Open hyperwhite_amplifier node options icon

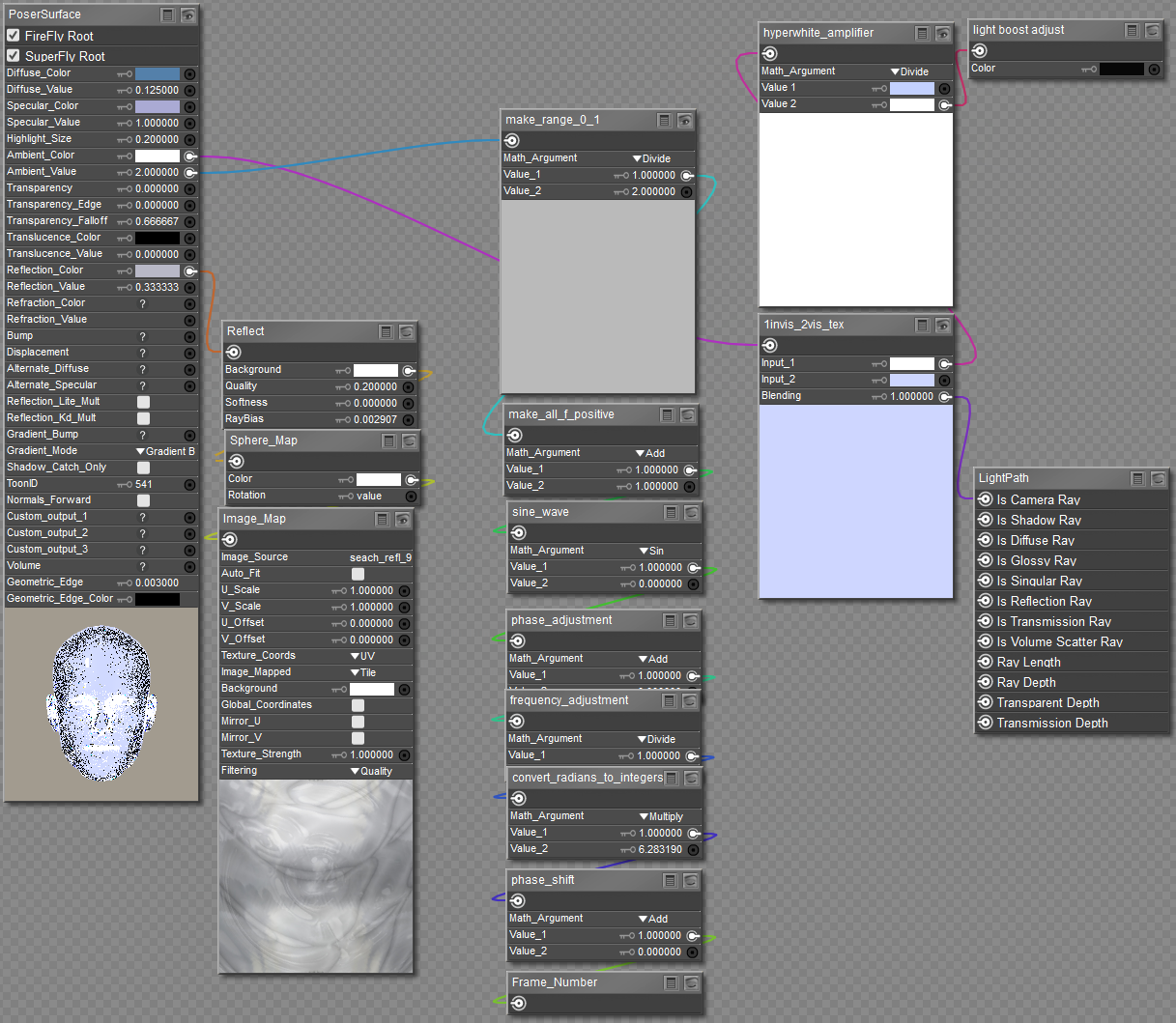pos(923,34)
